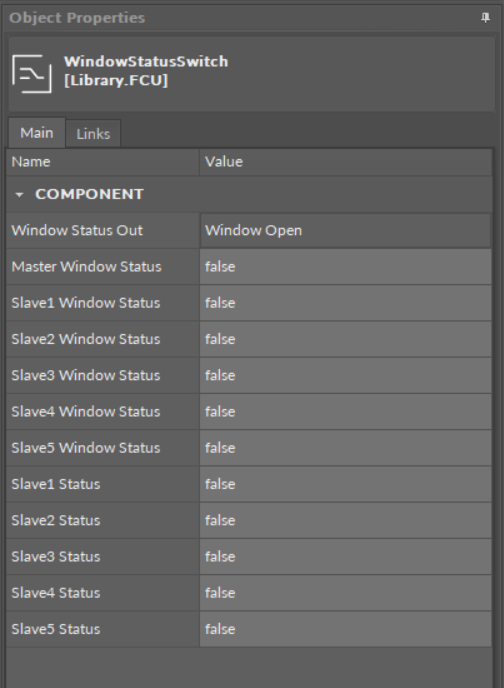This screenshot has width=504, height=688.
Task: Toggle Slave1 Window Status value
Action: click(346, 303)
